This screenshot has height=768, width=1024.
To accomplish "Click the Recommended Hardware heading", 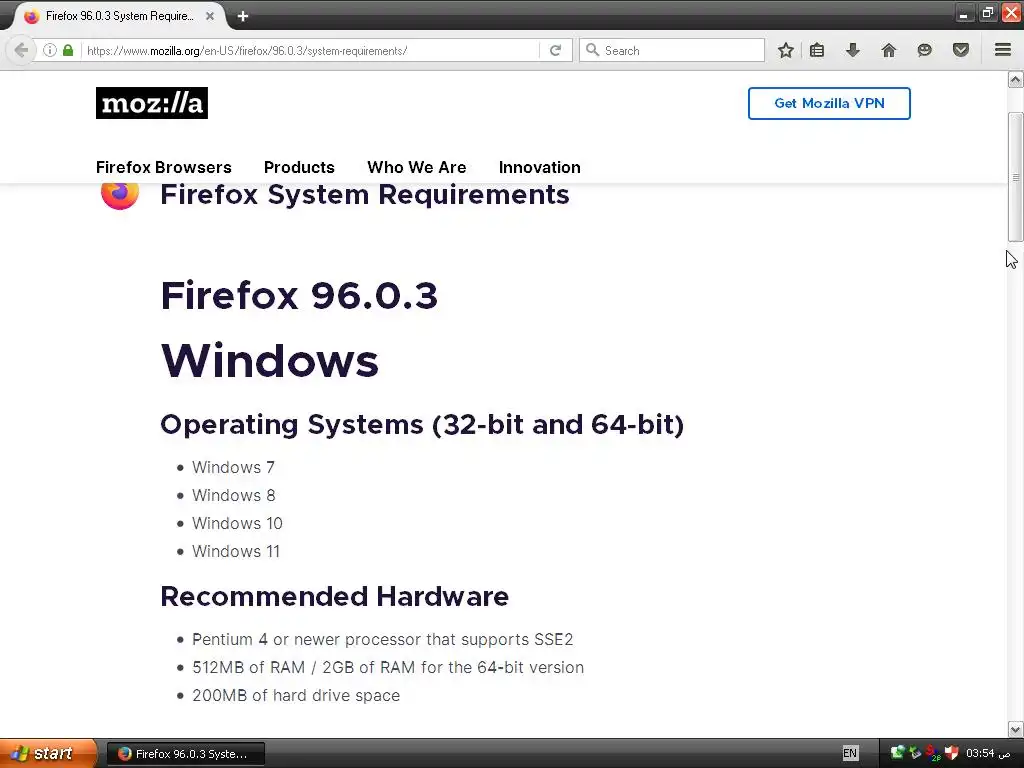I will [x=334, y=596].
